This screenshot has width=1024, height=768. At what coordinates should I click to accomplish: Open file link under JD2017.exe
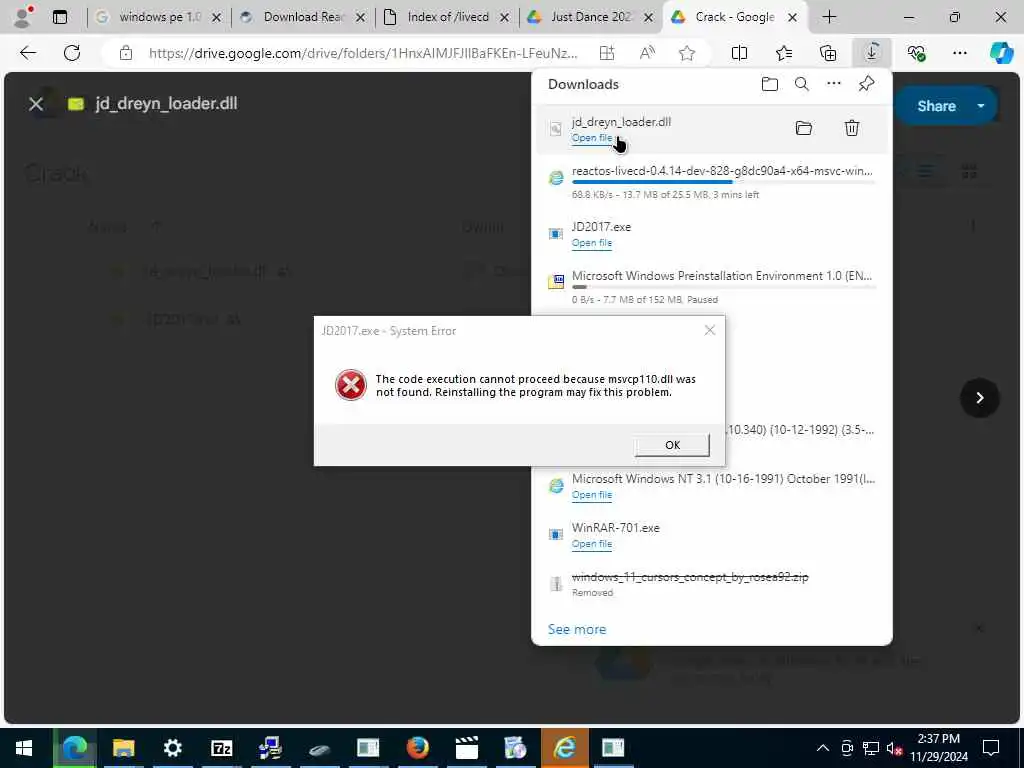coord(592,243)
